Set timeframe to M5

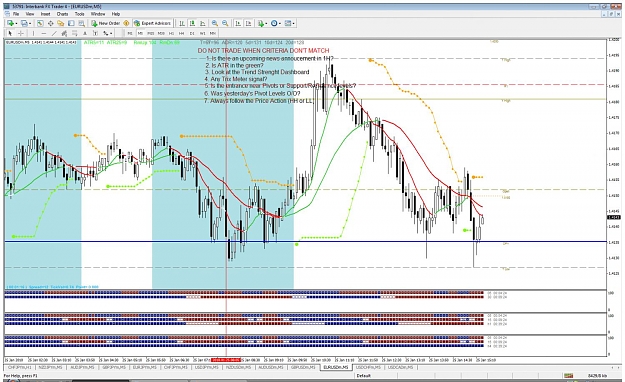coord(140,33)
